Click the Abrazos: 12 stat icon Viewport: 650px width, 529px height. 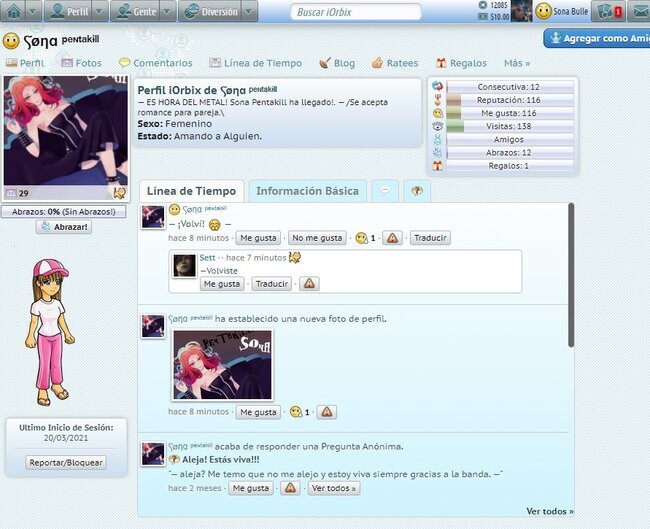point(438,153)
